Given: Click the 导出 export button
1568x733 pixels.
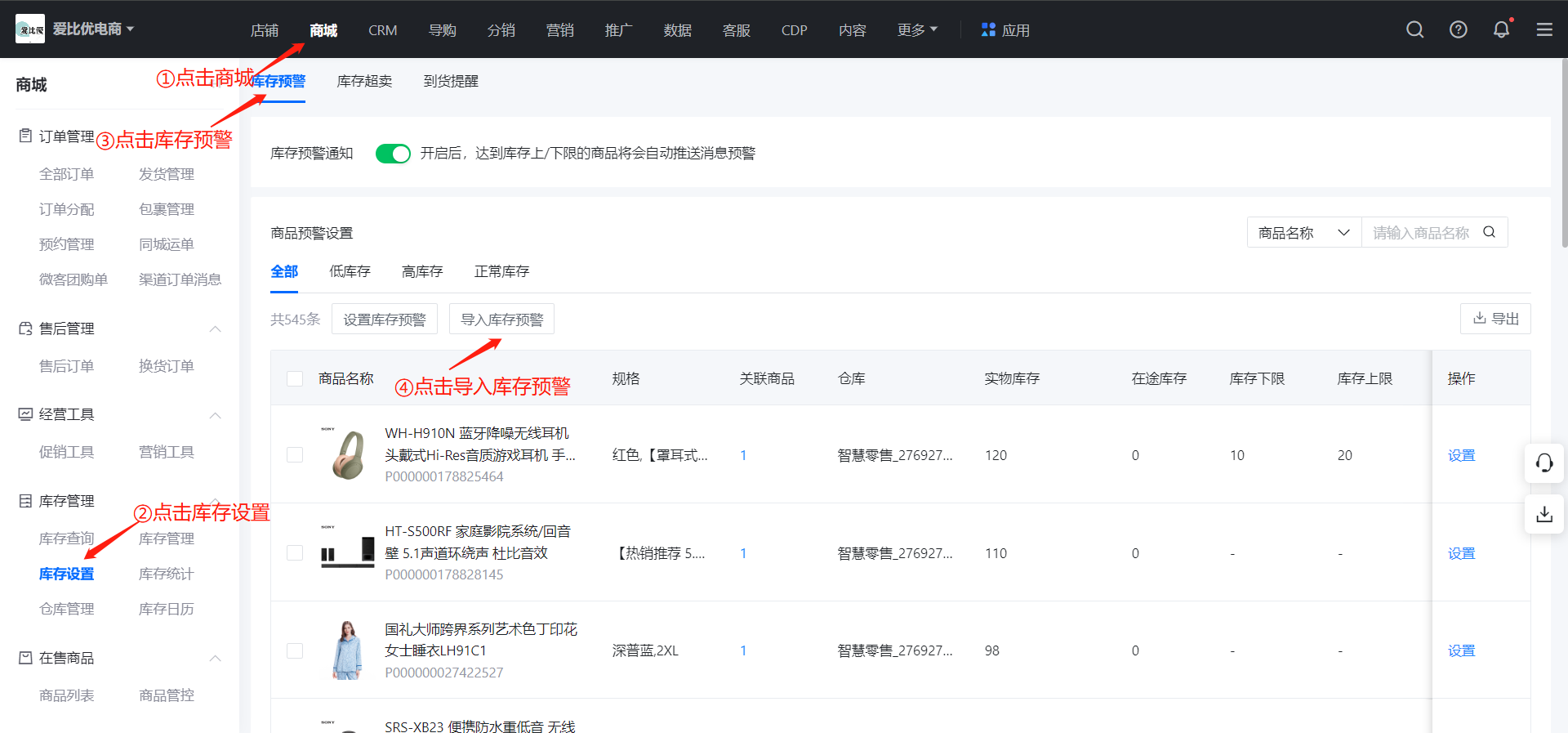Looking at the screenshot, I should pos(1495,319).
